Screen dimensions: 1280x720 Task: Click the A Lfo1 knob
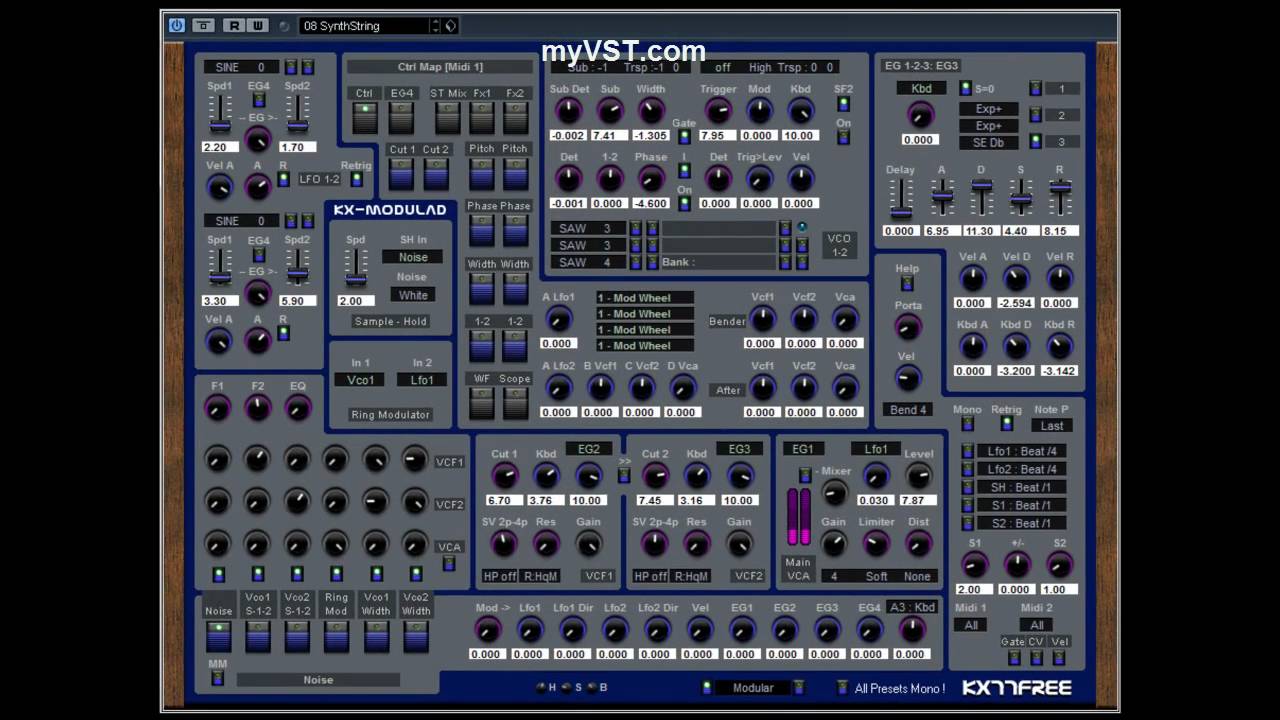[558, 319]
